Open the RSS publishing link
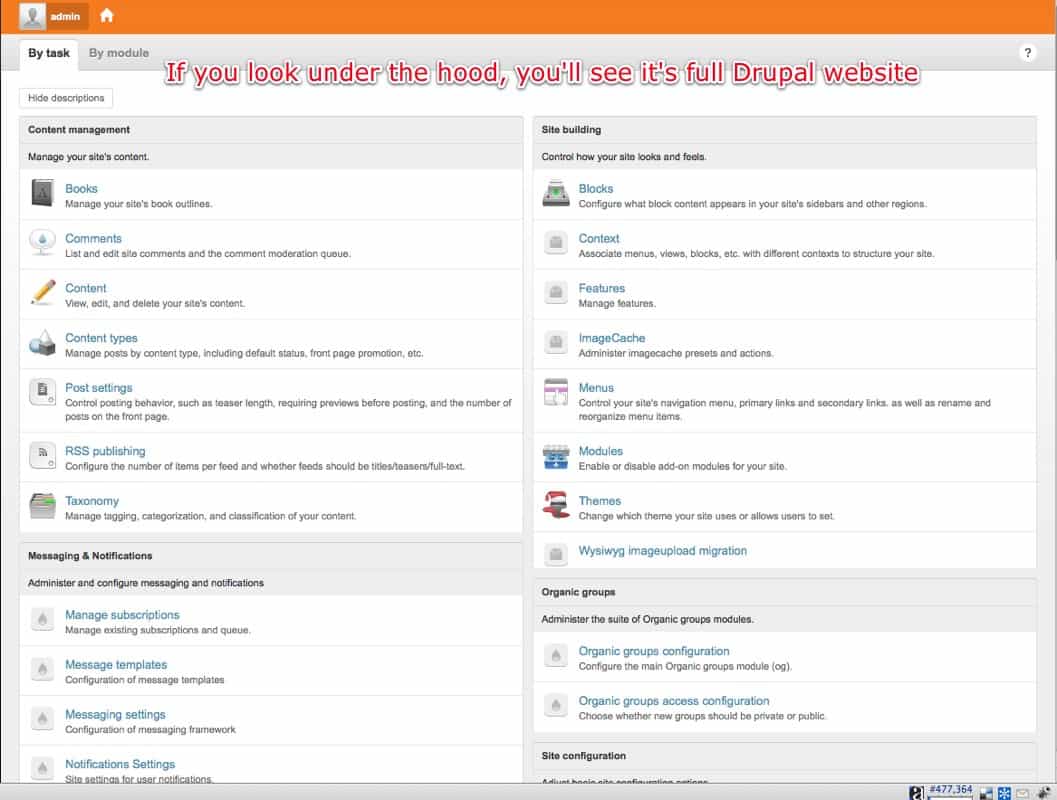The width and height of the screenshot is (1057, 800). [x=105, y=451]
